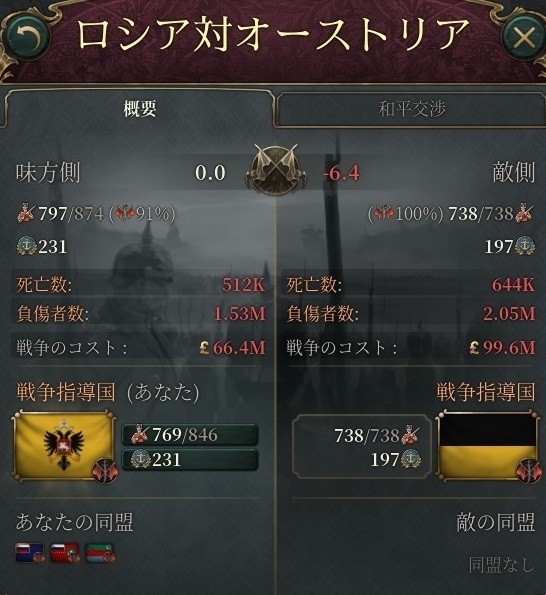The image size is (546, 595).
Task: Select the Russian imperial eagle flag
Action: [64, 445]
